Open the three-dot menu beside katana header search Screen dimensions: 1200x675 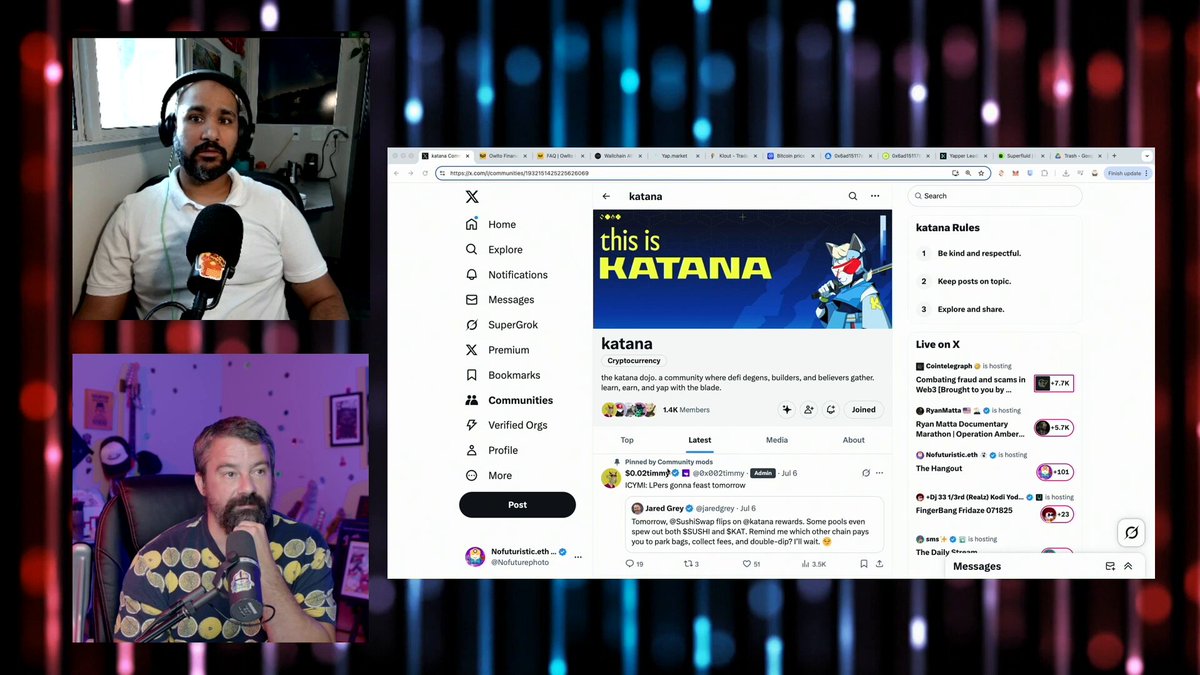875,196
